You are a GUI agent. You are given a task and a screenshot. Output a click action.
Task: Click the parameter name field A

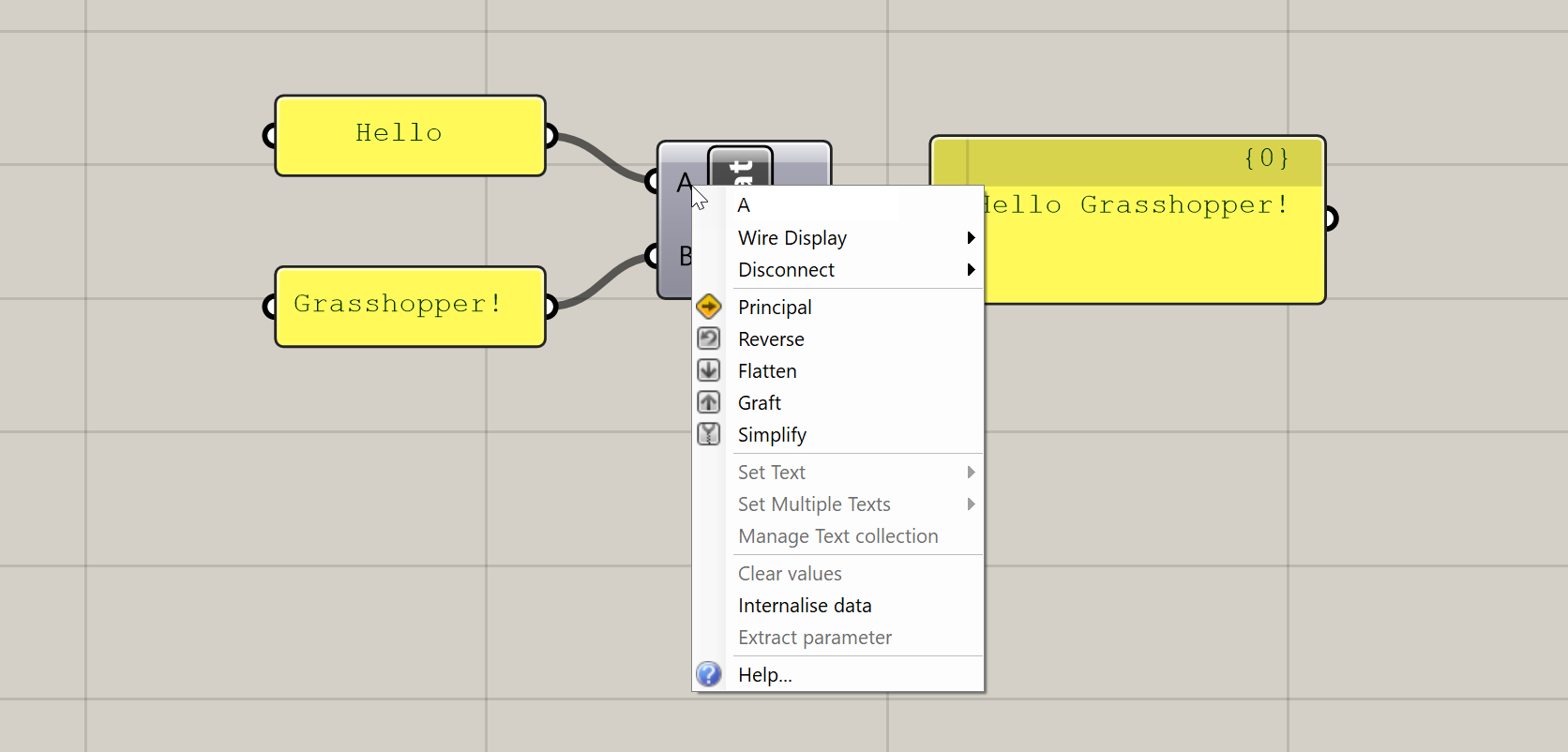coord(816,205)
